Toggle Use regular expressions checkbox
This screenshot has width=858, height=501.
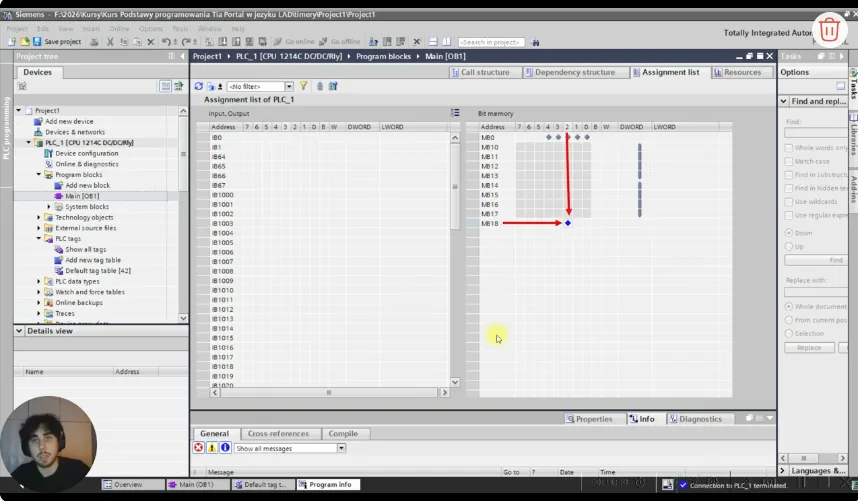789,215
